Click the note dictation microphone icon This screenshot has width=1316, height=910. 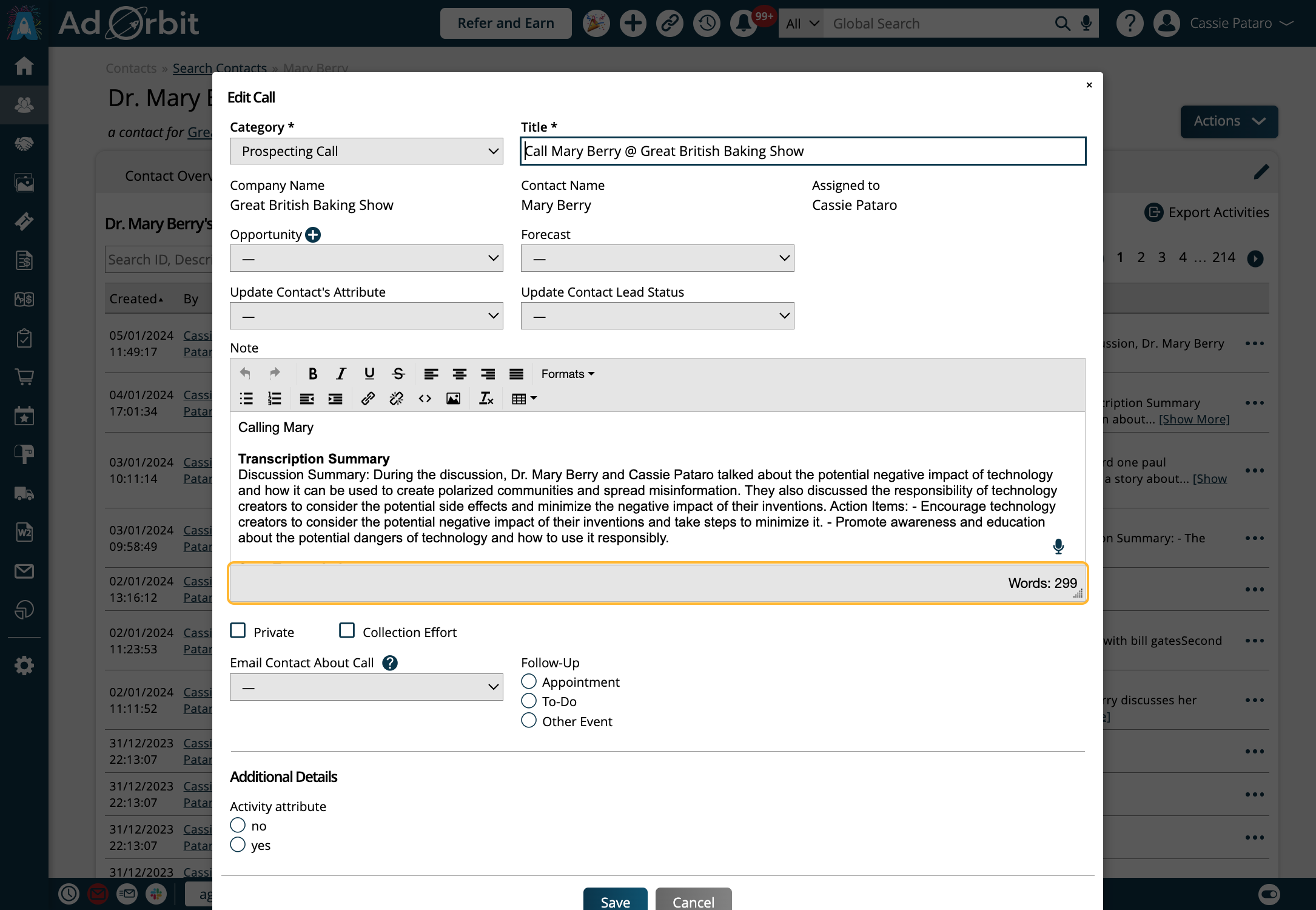[1058, 547]
